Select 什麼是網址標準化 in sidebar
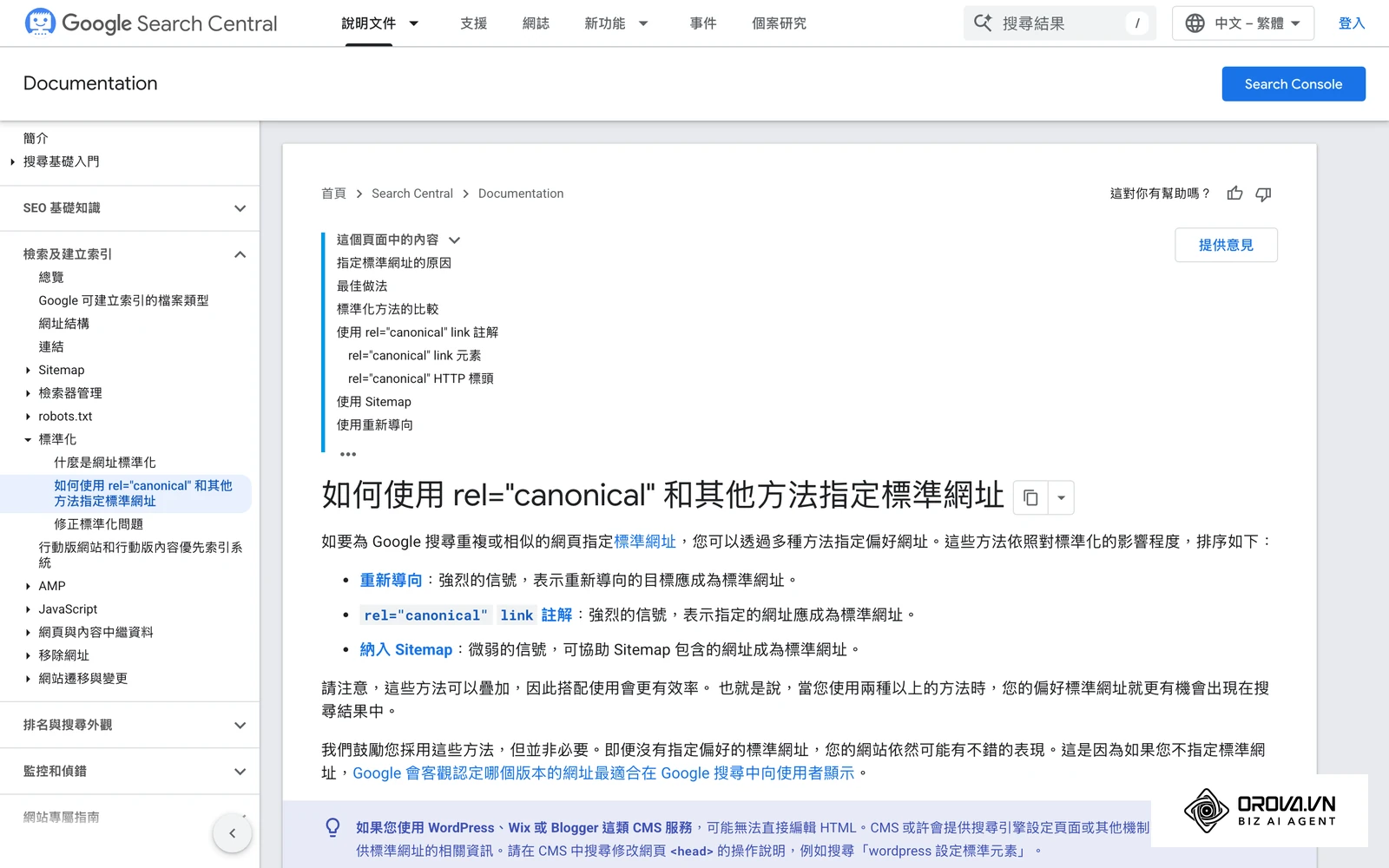Image resolution: width=1389 pixels, height=868 pixels. click(x=105, y=463)
